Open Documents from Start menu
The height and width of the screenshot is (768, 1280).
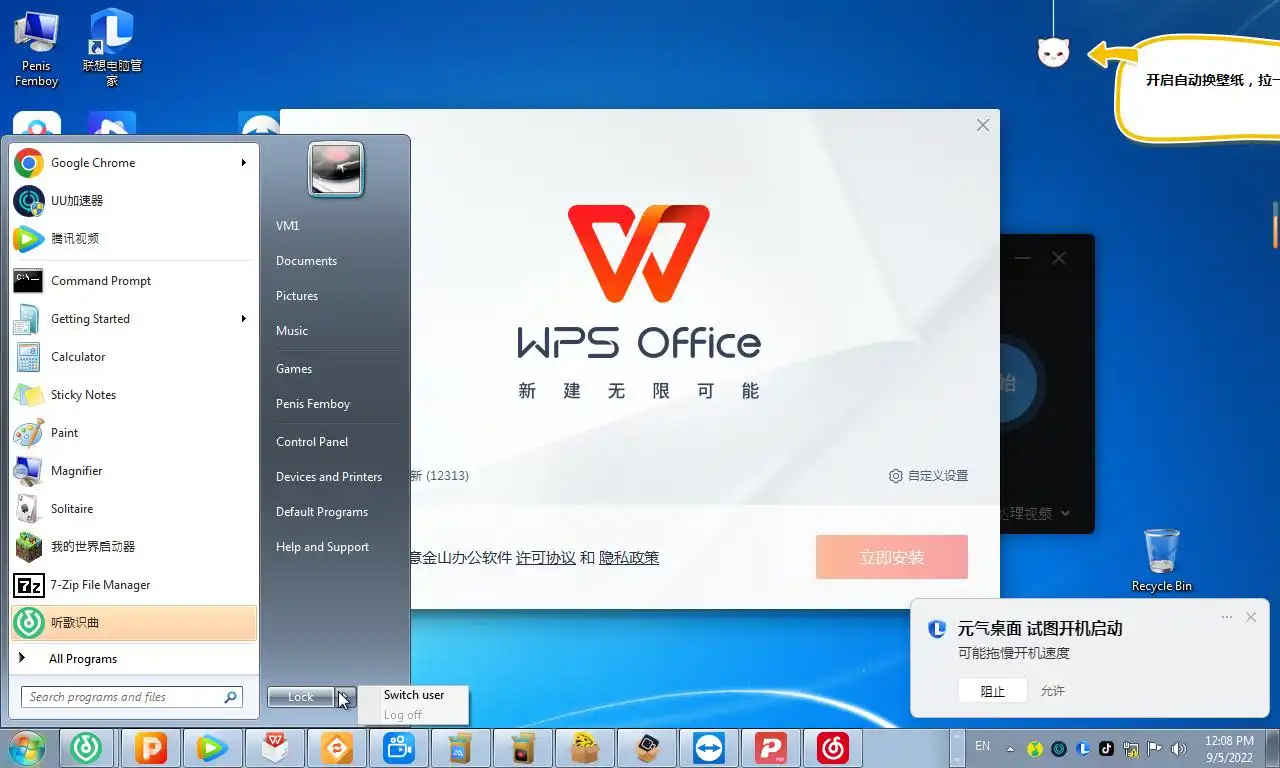pos(306,261)
